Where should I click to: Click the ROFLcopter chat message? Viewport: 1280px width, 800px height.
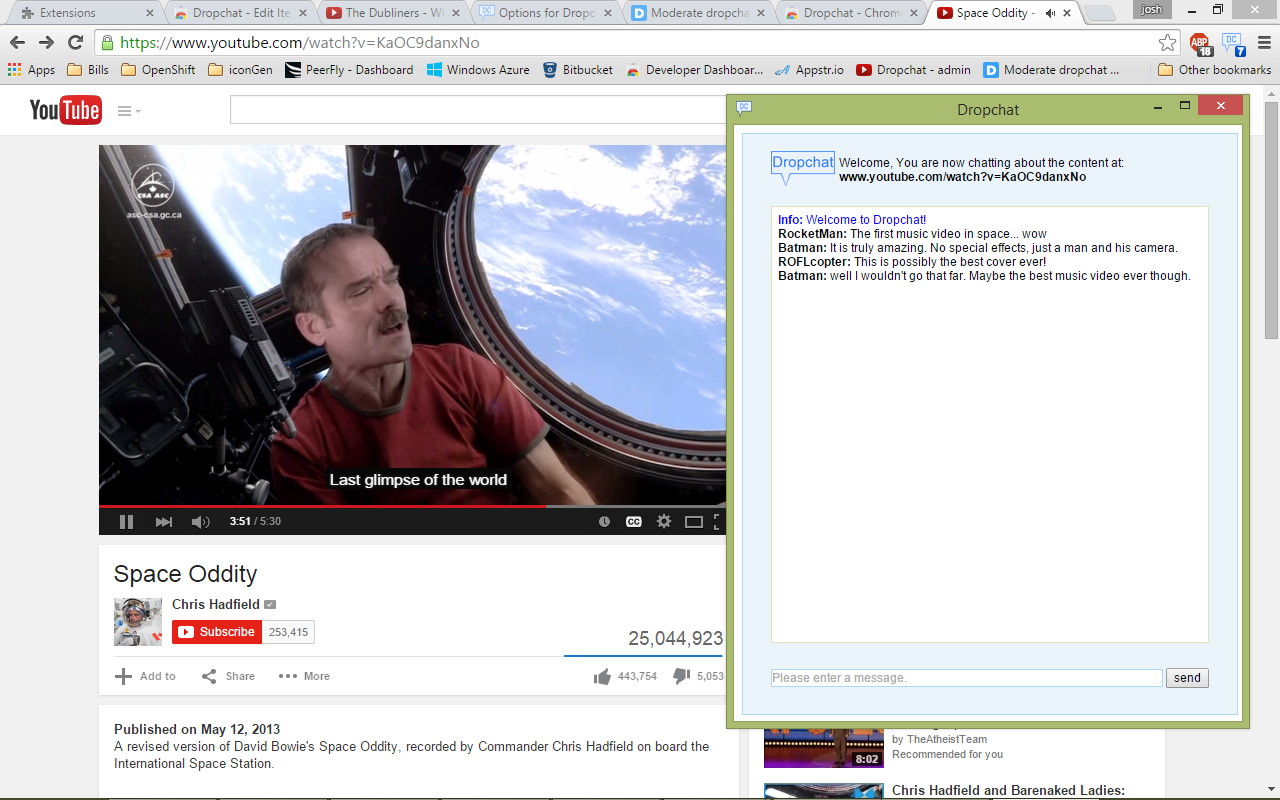pyautogui.click(x=912, y=262)
